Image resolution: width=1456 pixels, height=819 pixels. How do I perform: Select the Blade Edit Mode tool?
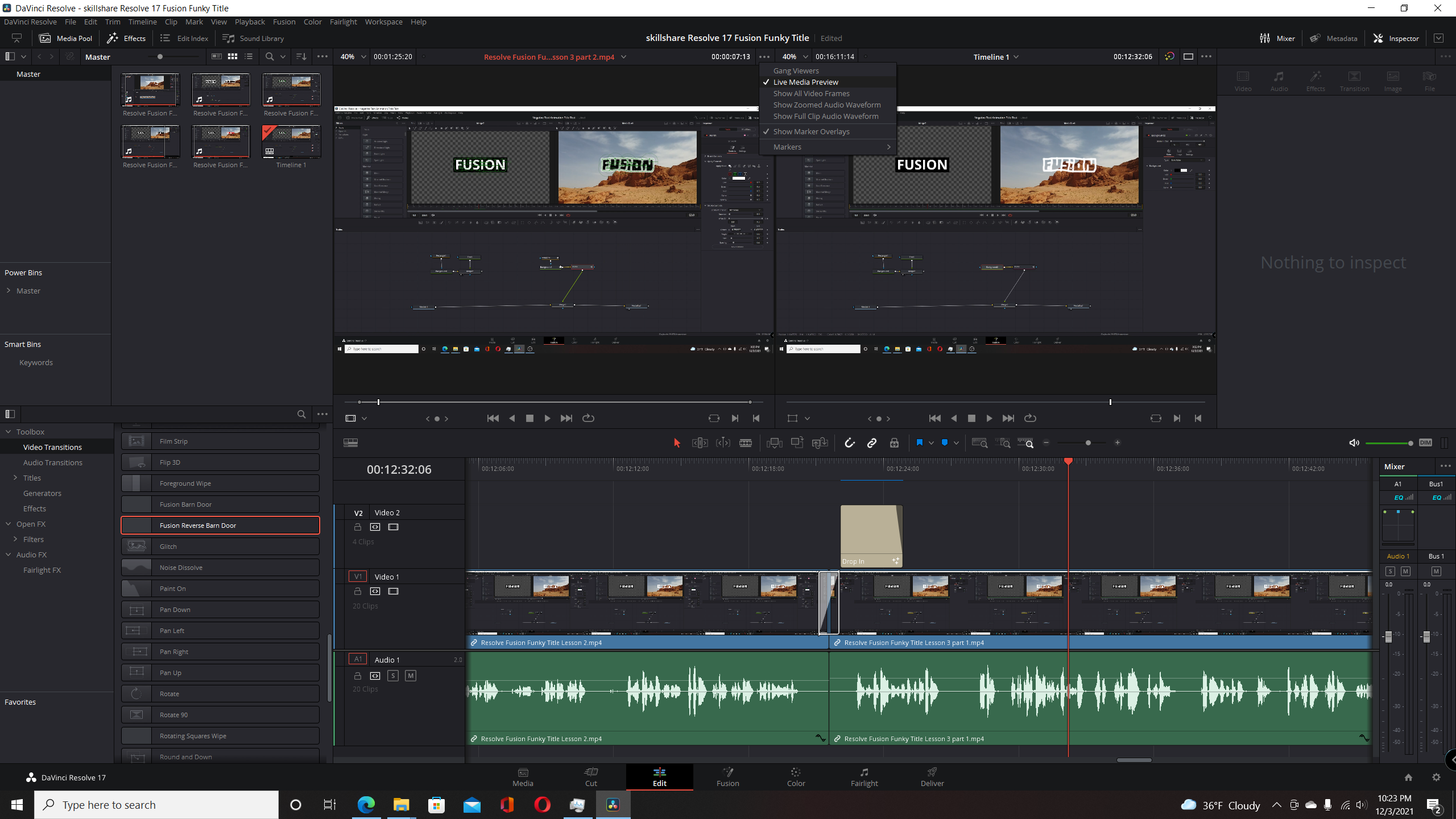(746, 443)
